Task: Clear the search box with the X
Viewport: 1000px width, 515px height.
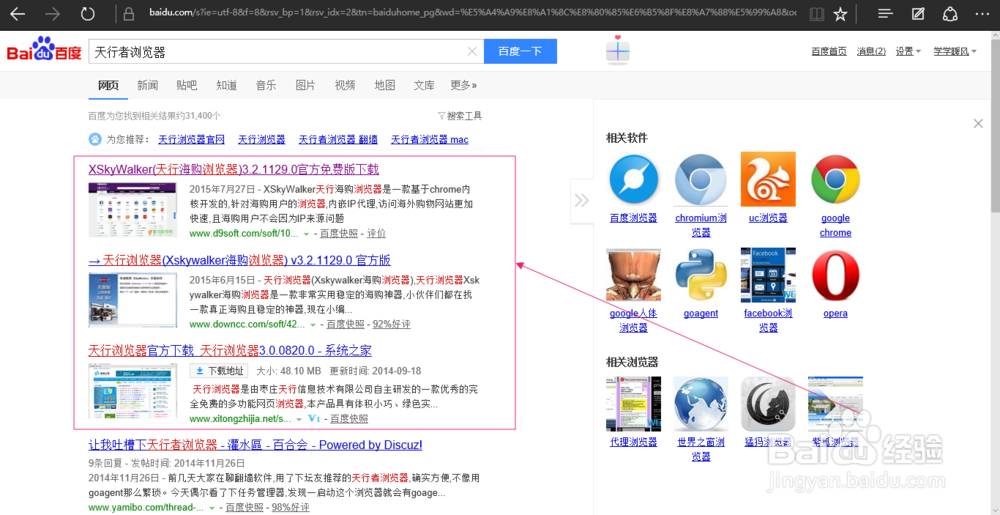Action: tap(472, 52)
